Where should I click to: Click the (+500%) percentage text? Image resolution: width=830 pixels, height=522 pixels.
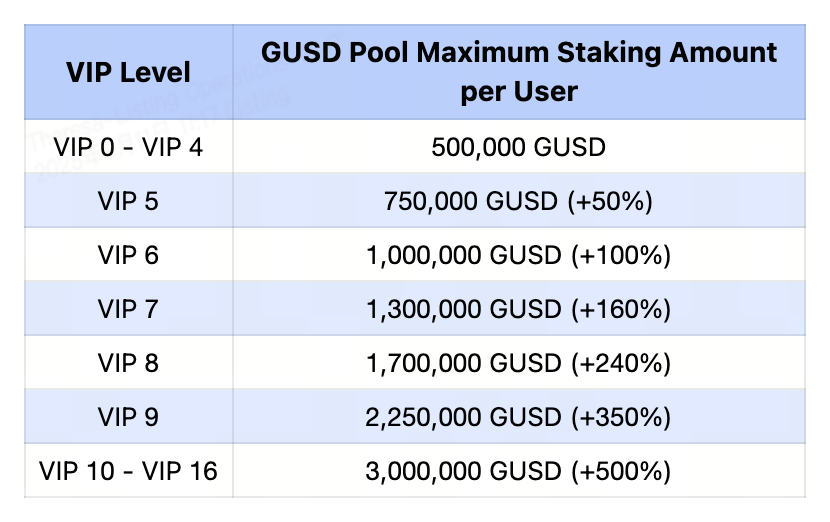pyautogui.click(x=620, y=470)
